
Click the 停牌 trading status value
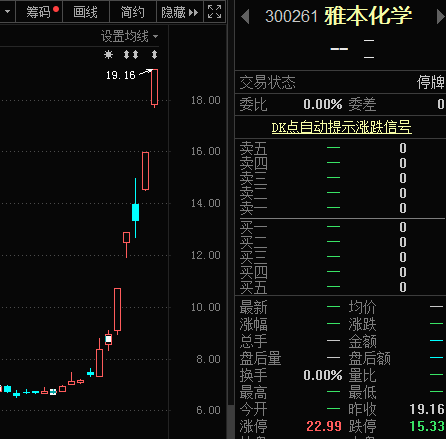[431, 82]
